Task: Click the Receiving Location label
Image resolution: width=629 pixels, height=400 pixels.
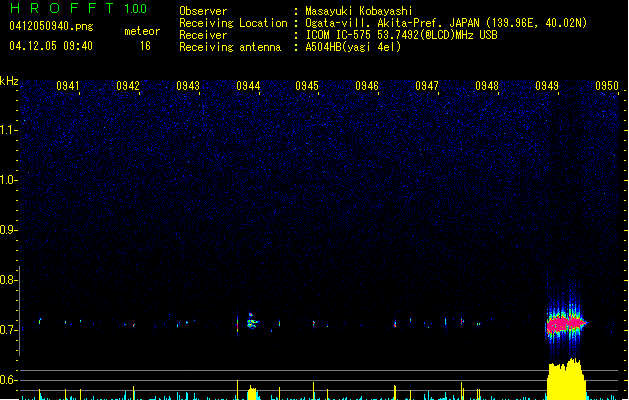Action: click(x=233, y=23)
